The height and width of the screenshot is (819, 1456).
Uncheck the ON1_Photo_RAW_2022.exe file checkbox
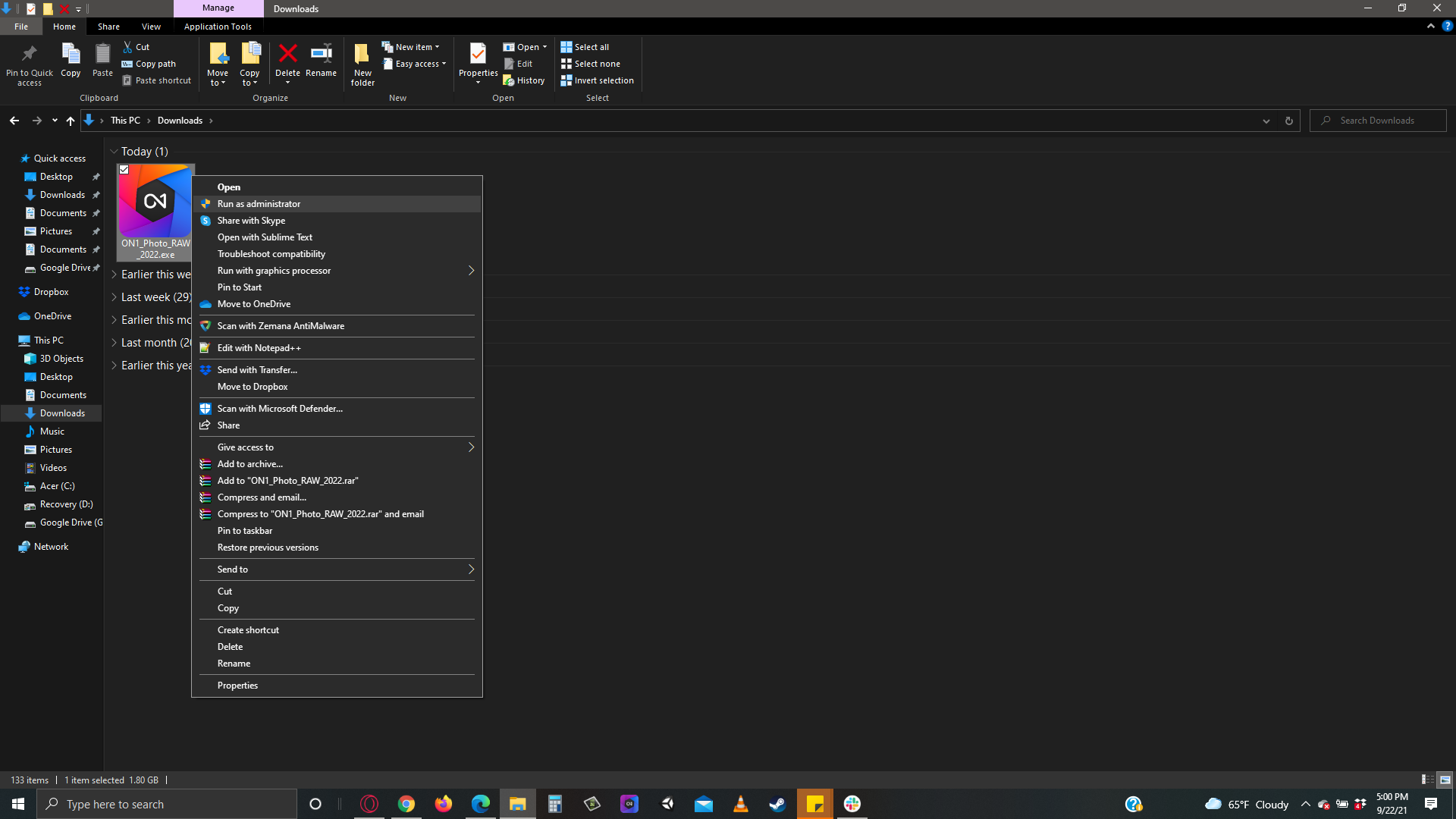click(124, 170)
